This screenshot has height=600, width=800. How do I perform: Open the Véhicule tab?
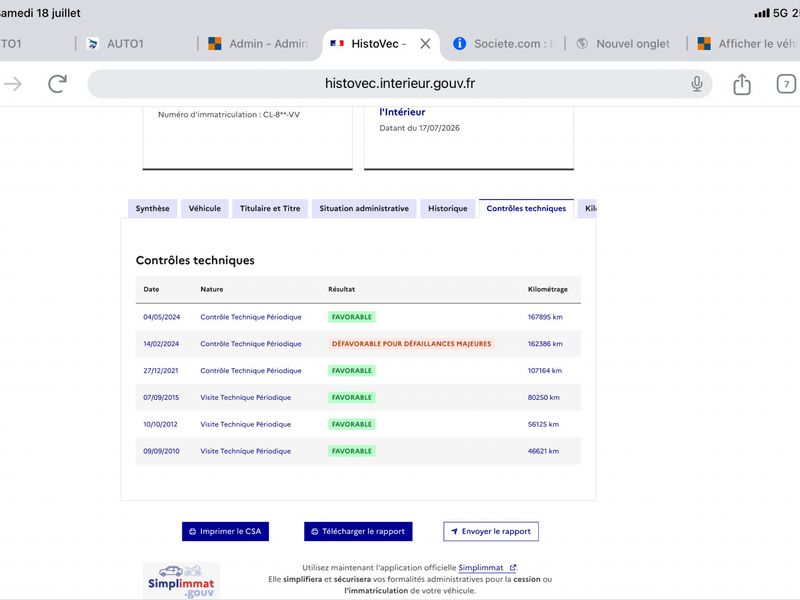[205, 208]
